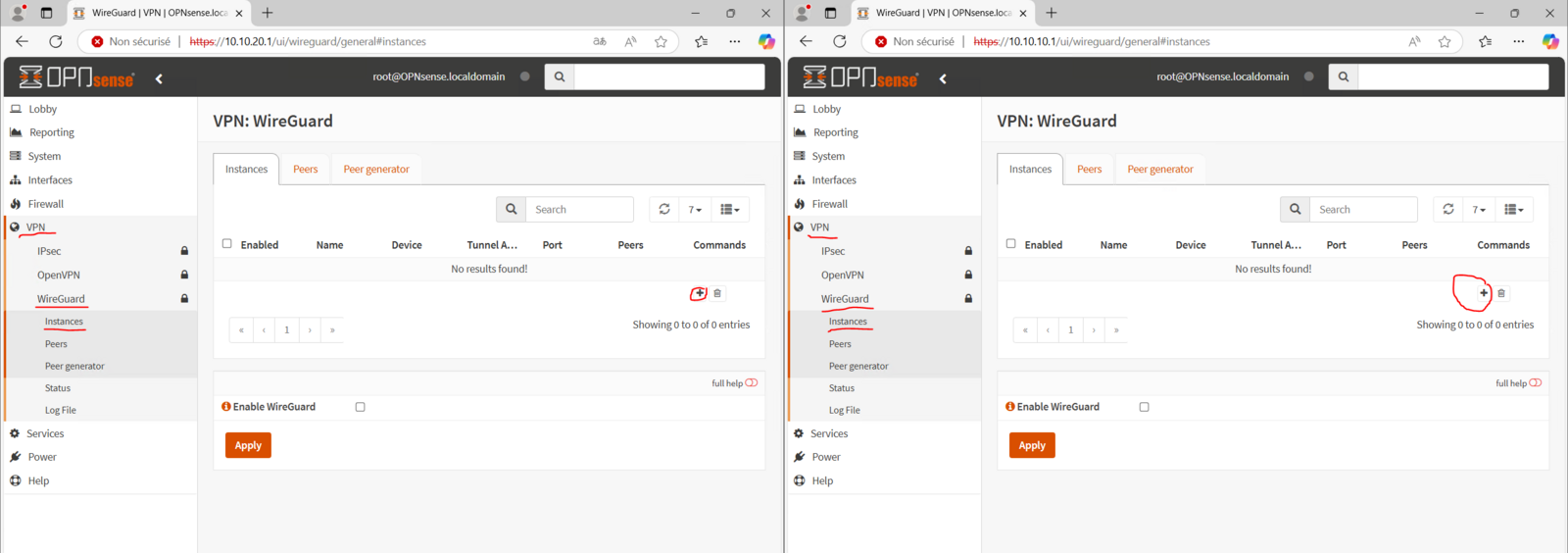
Task: Enable WireGuard checkbox in the left window
Action: [361, 407]
